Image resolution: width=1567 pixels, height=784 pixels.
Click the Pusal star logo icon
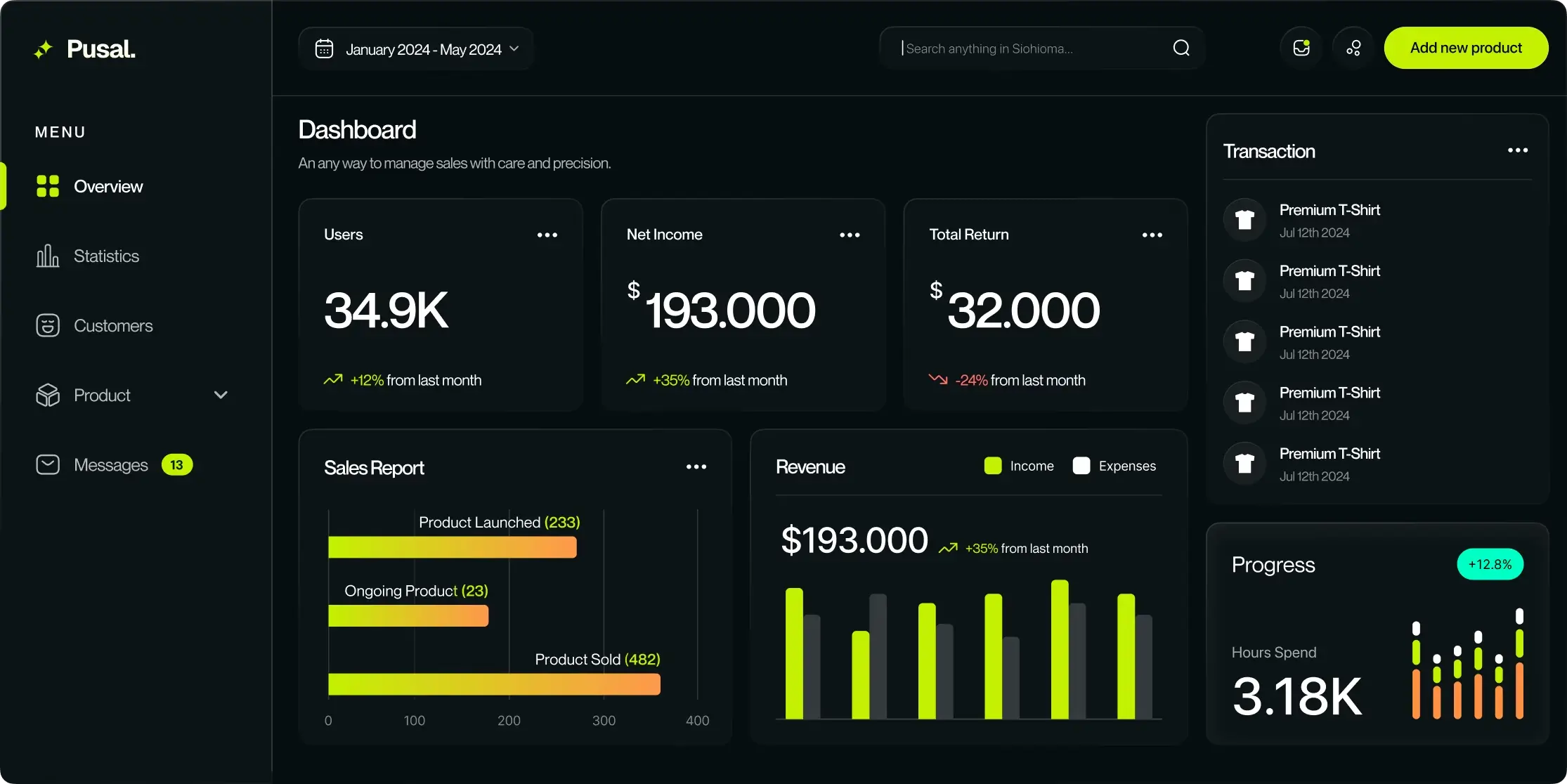point(44,49)
